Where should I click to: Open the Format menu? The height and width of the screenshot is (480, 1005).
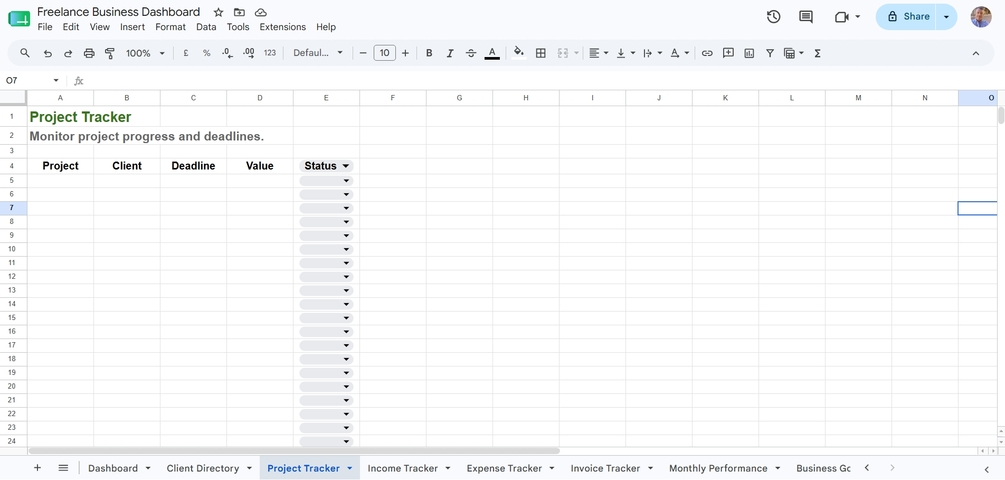170,27
